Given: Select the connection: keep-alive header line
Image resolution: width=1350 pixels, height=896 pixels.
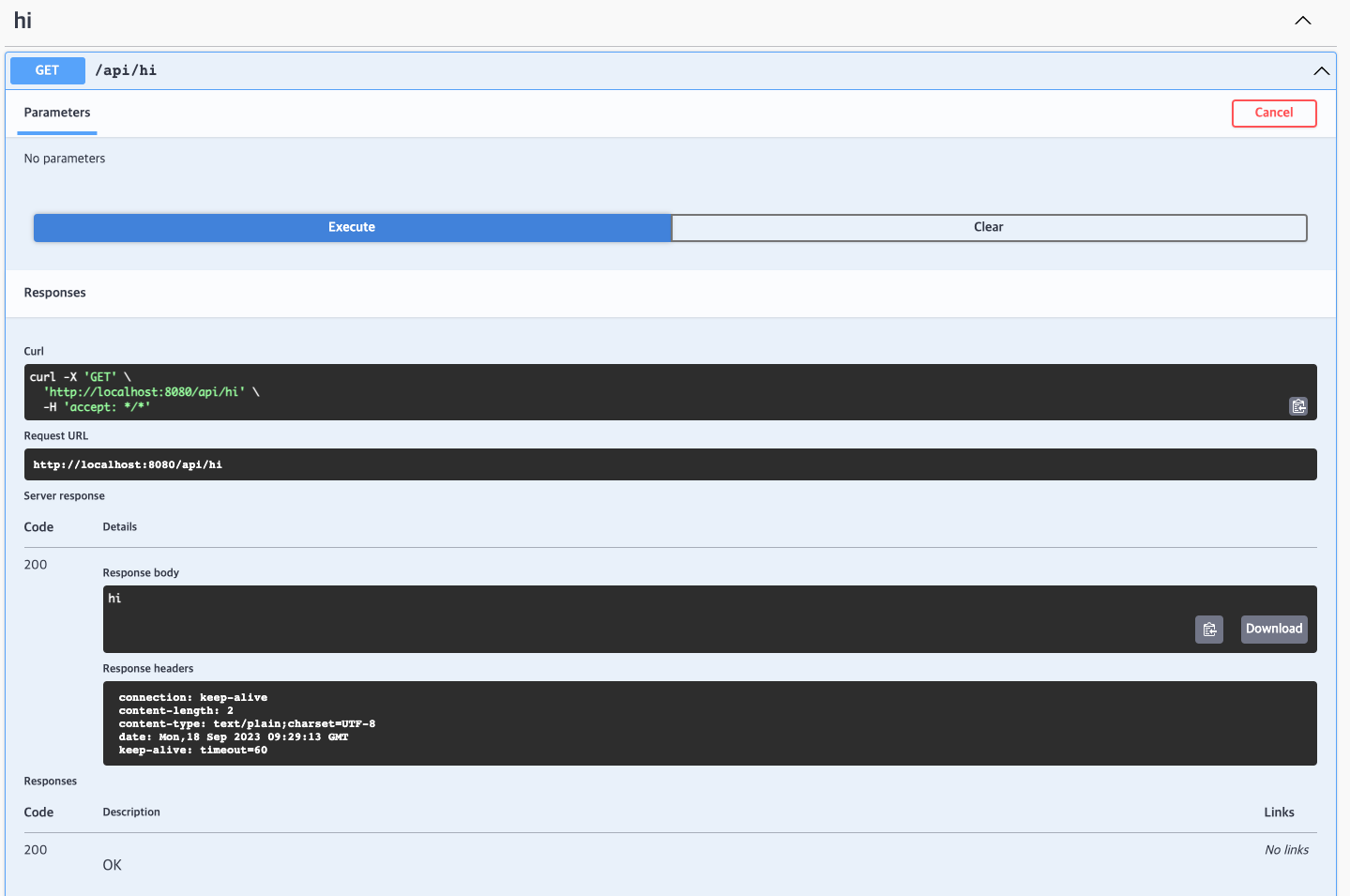Looking at the screenshot, I should (193, 698).
